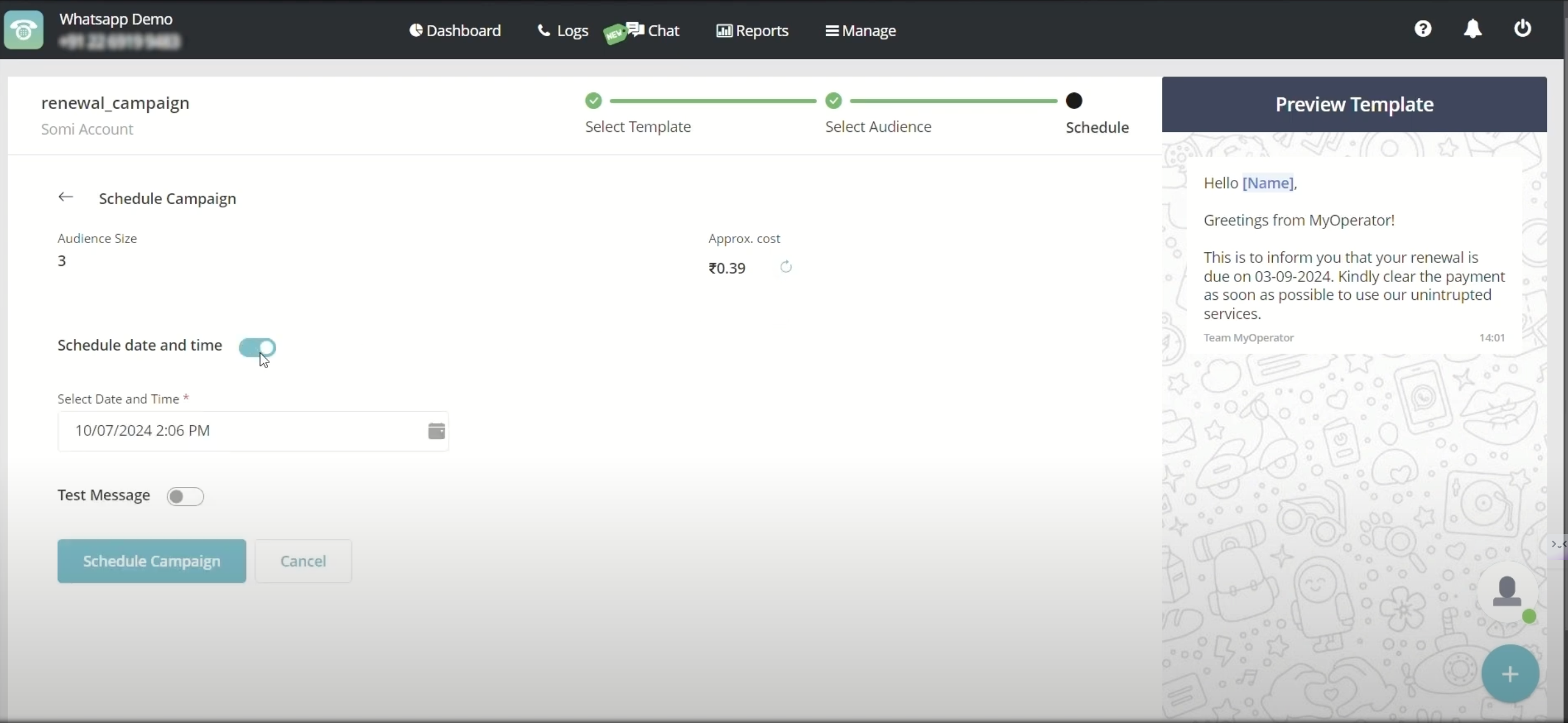The image size is (1568, 723).
Task: Click the back arrow to previous step
Action: click(x=65, y=197)
